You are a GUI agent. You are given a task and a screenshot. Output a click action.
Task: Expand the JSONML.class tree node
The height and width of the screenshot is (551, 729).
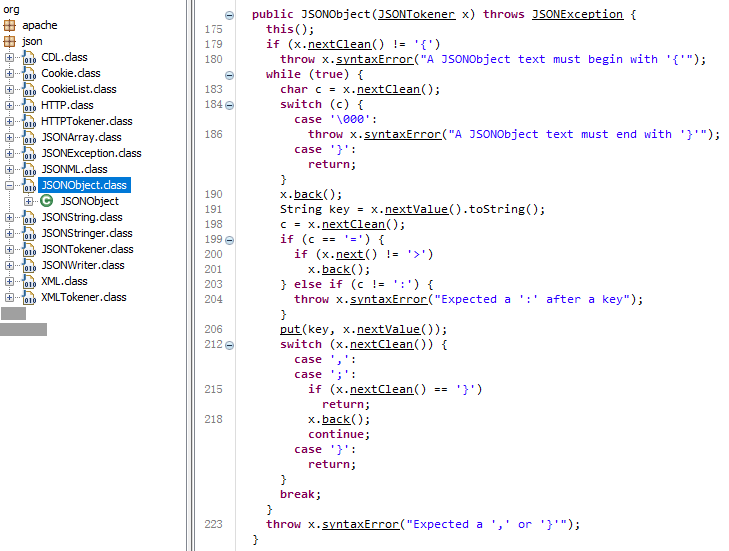pos(9,169)
